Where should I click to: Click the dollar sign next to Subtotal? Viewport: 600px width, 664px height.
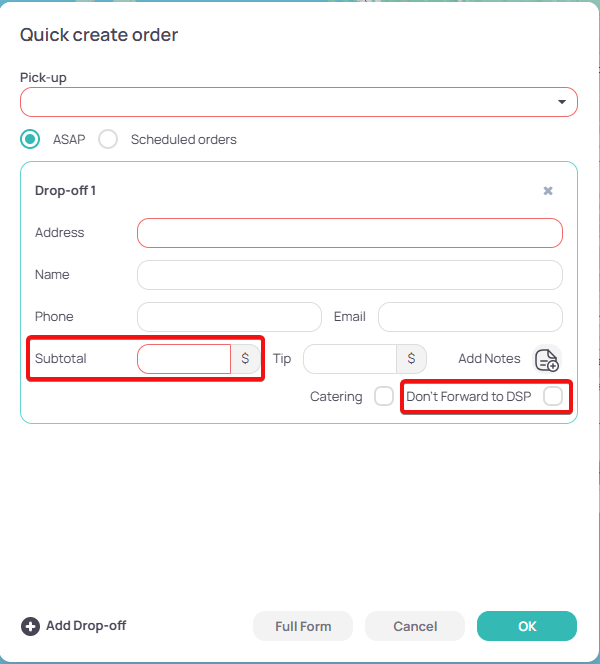(x=245, y=359)
